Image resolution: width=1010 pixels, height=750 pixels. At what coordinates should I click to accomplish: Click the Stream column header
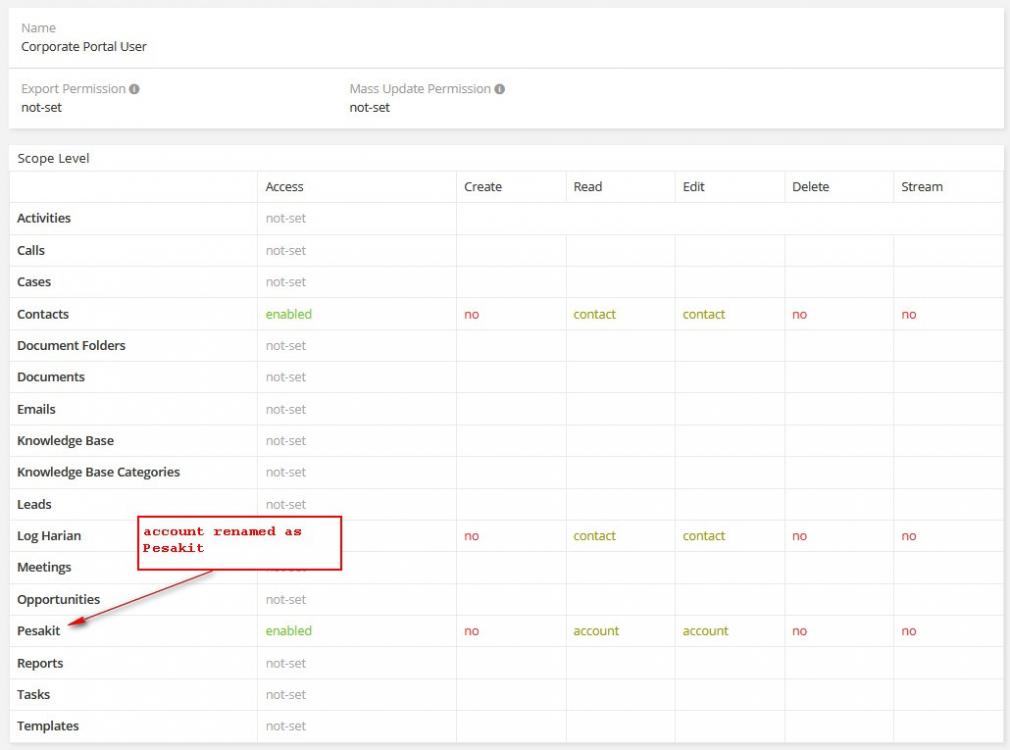tap(921, 187)
